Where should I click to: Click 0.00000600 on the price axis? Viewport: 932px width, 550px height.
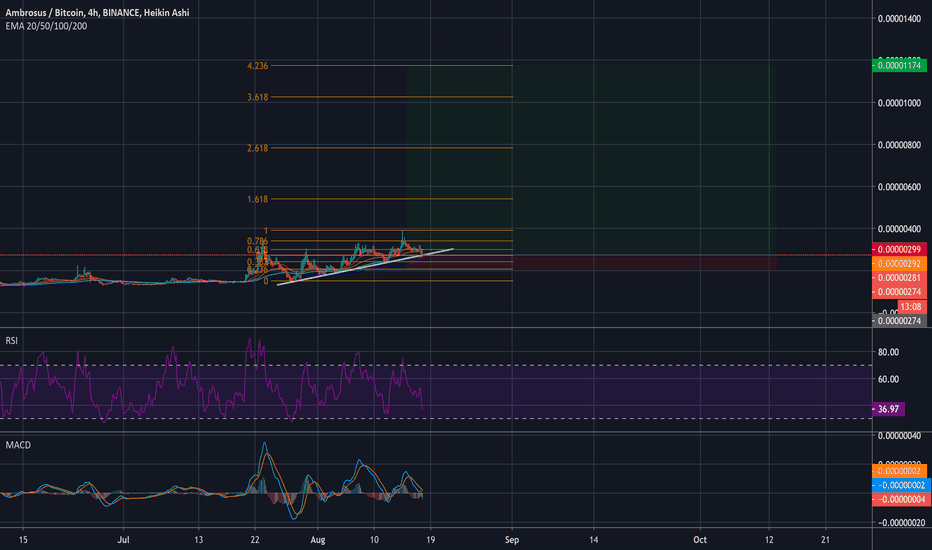pyautogui.click(x=899, y=187)
